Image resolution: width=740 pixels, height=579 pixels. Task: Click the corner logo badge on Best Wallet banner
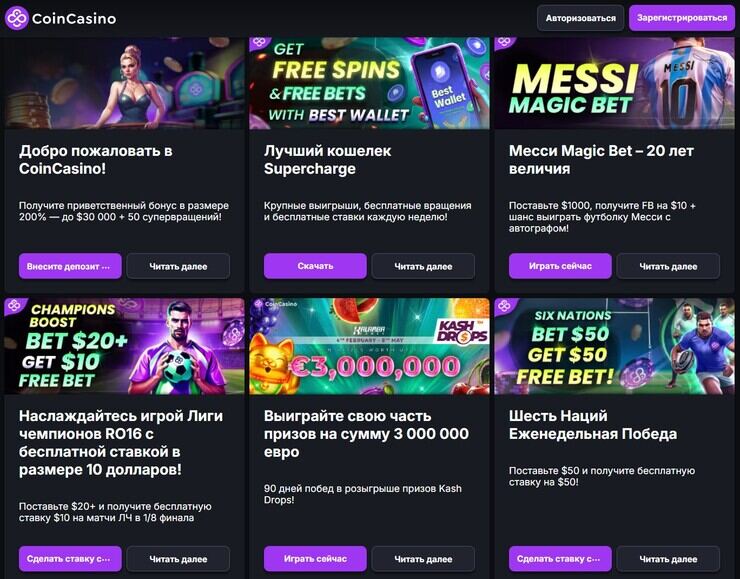(x=259, y=43)
